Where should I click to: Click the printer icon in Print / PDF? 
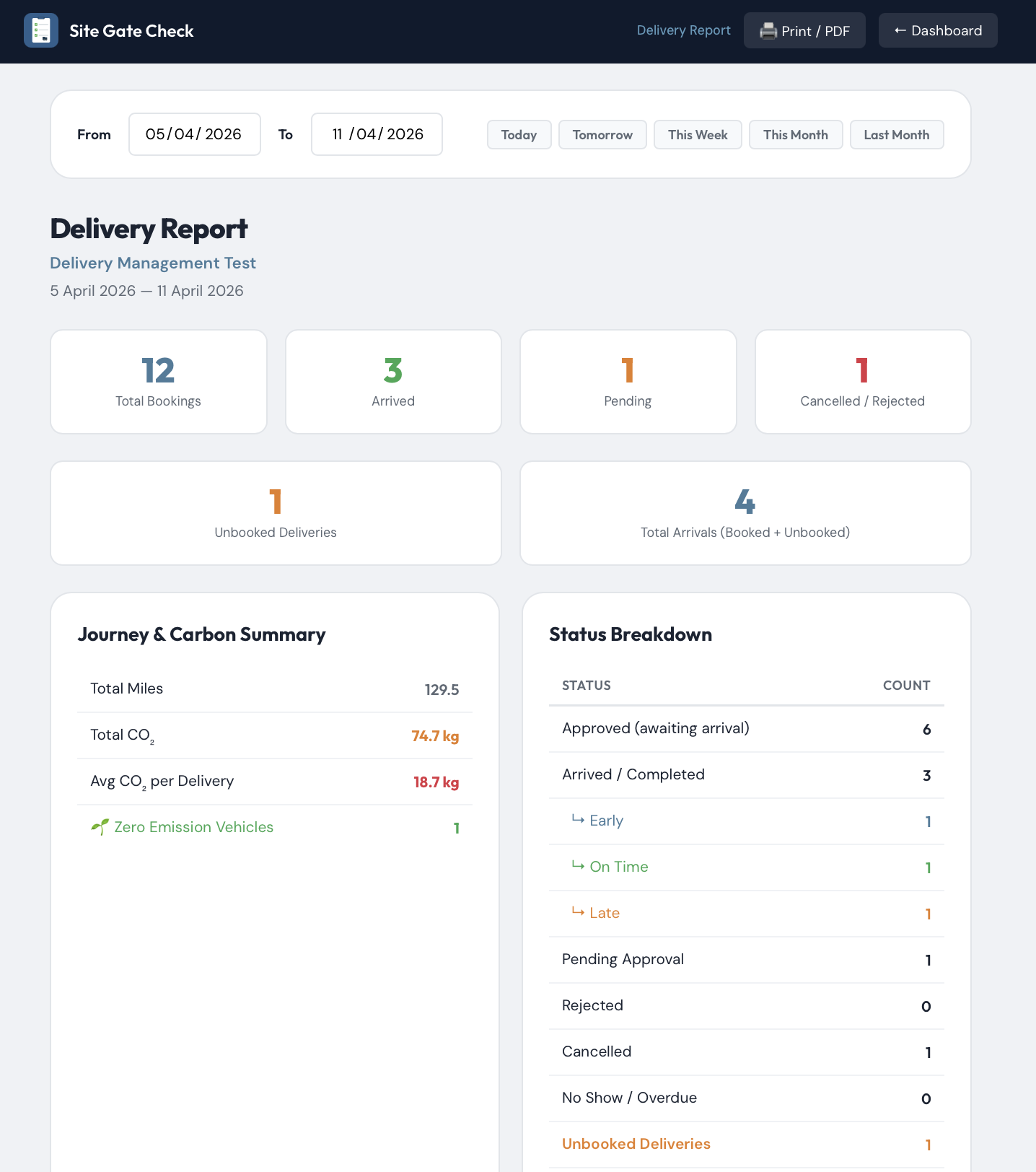tap(768, 31)
